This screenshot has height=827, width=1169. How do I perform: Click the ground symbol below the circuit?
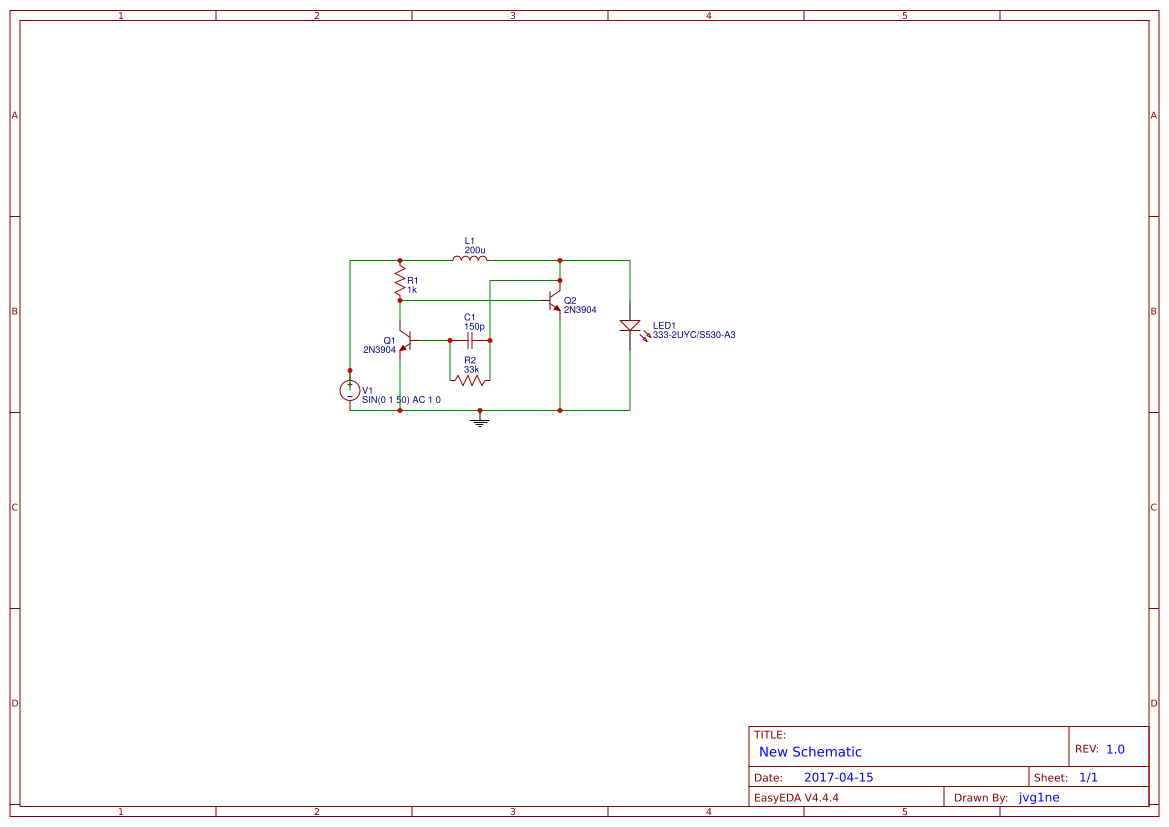(x=480, y=422)
